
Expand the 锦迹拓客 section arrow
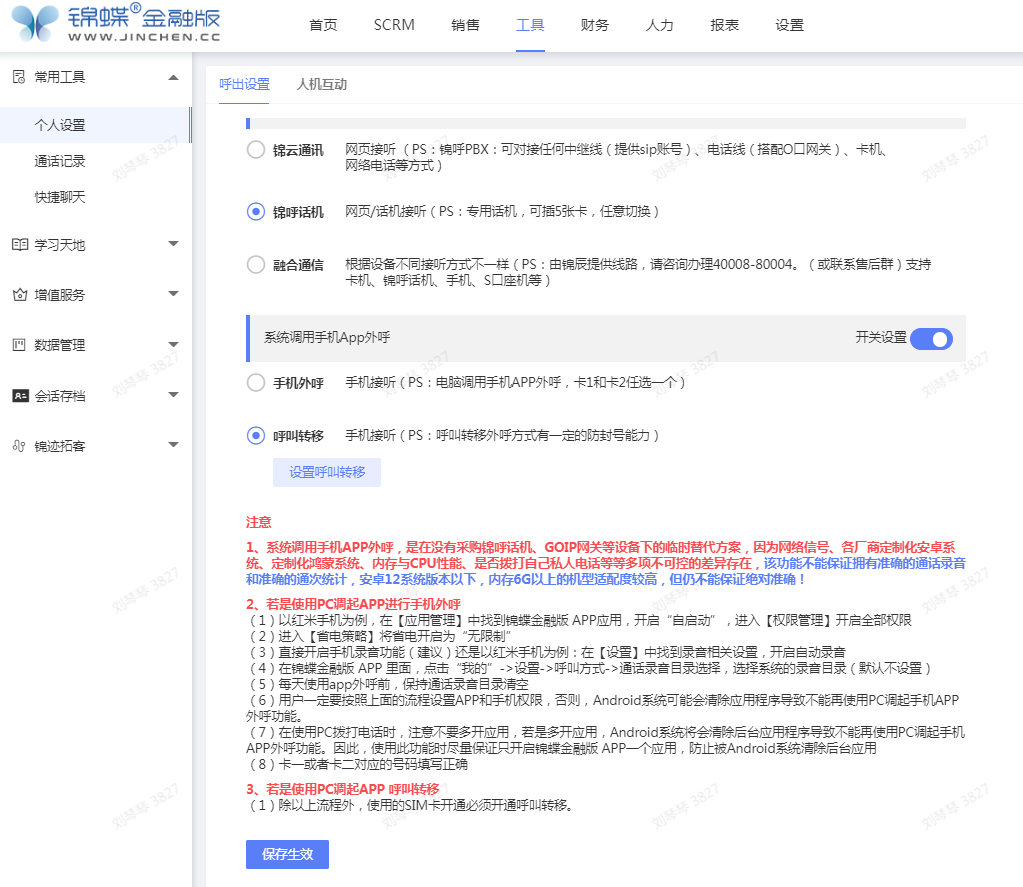point(173,445)
